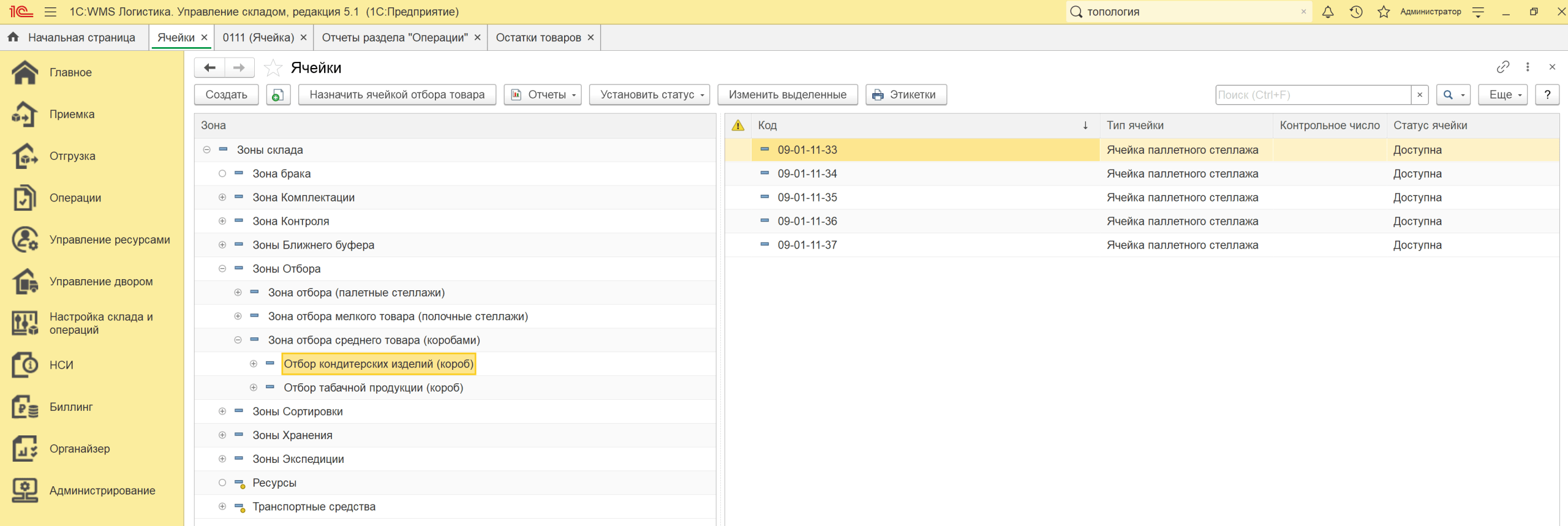Viewport: 1568px width, 526px height.
Task: Switch to the Остатки товаров tab
Action: tap(538, 37)
